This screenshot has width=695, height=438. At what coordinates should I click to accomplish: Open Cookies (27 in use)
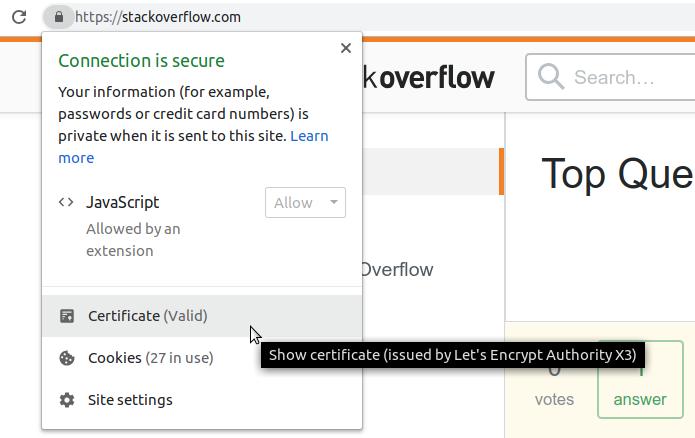point(202,358)
